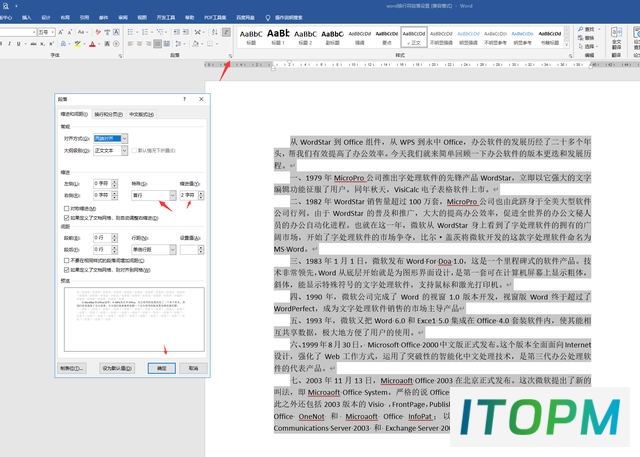Click the Text Effects icon
The width and height of the screenshot is (640, 457).
[x=64, y=44]
